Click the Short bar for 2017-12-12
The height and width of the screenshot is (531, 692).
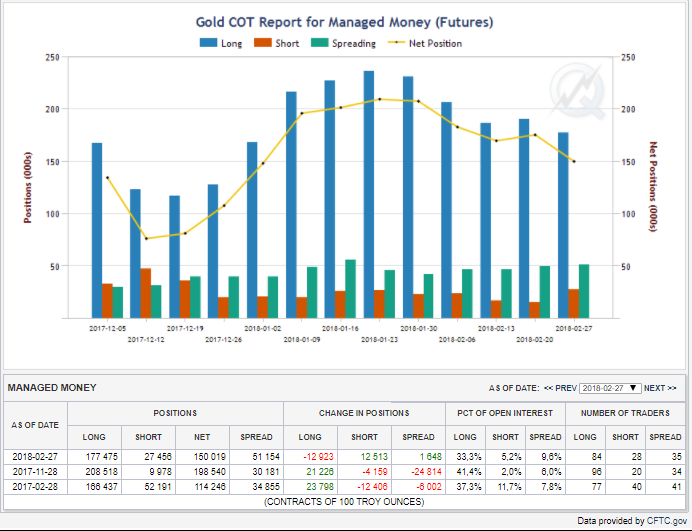coord(146,293)
